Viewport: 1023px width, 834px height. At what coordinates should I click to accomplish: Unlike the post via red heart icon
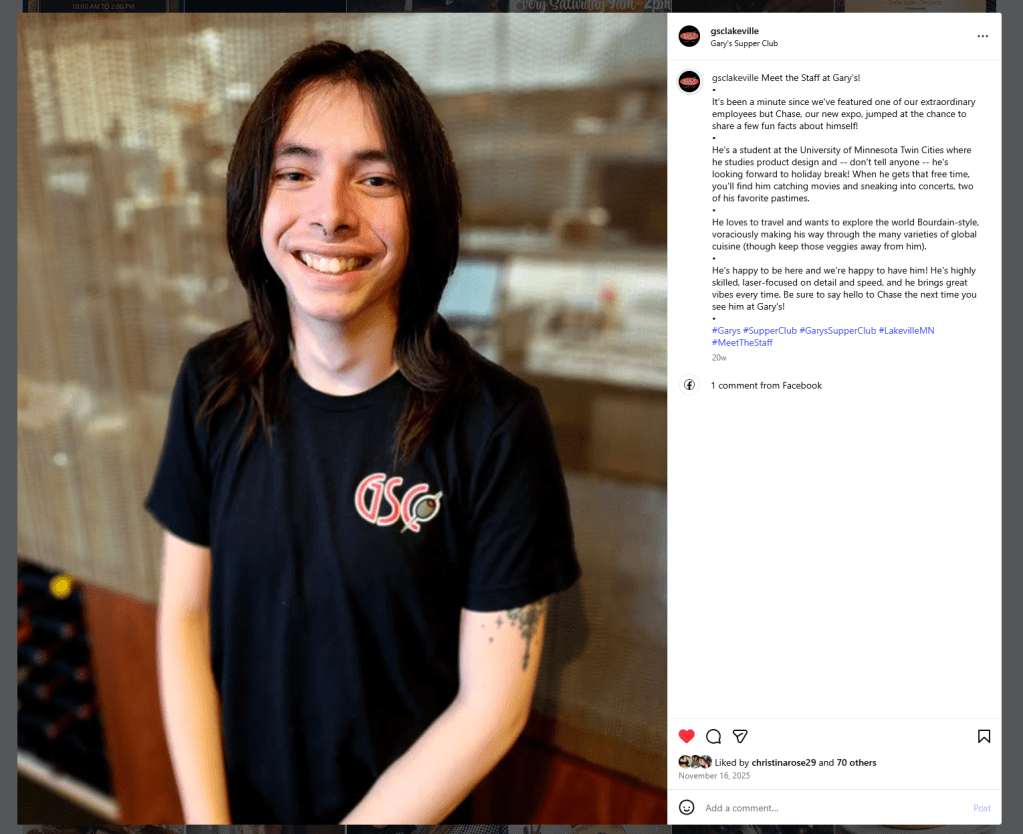pos(686,736)
